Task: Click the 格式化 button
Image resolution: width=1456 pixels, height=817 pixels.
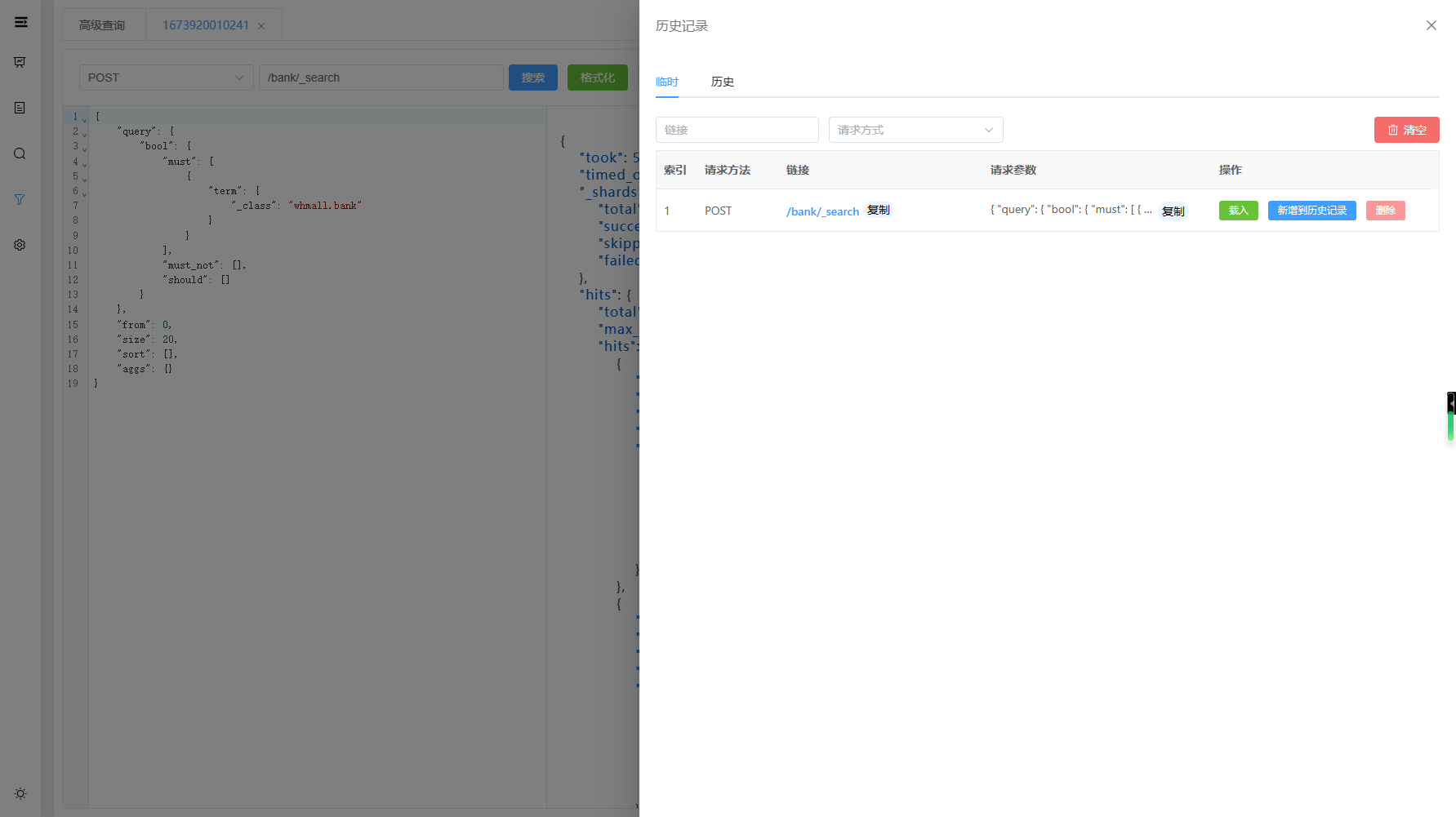Action: pyautogui.click(x=598, y=78)
